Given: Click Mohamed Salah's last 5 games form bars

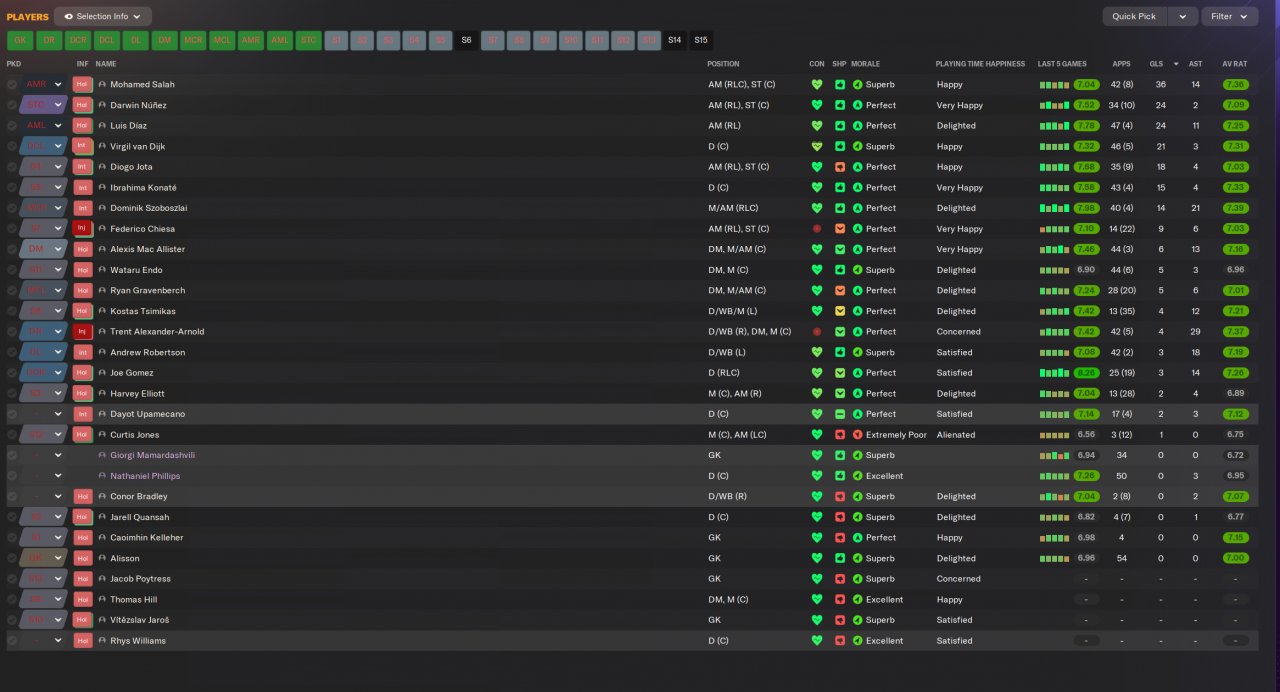Looking at the screenshot, I should tap(1054, 85).
